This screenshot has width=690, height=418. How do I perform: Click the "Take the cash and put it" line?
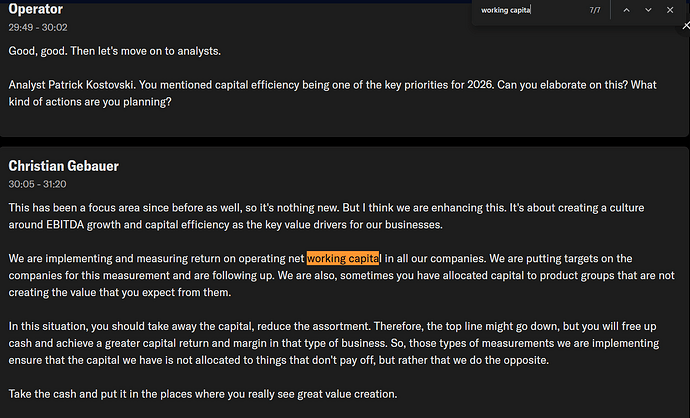203,394
